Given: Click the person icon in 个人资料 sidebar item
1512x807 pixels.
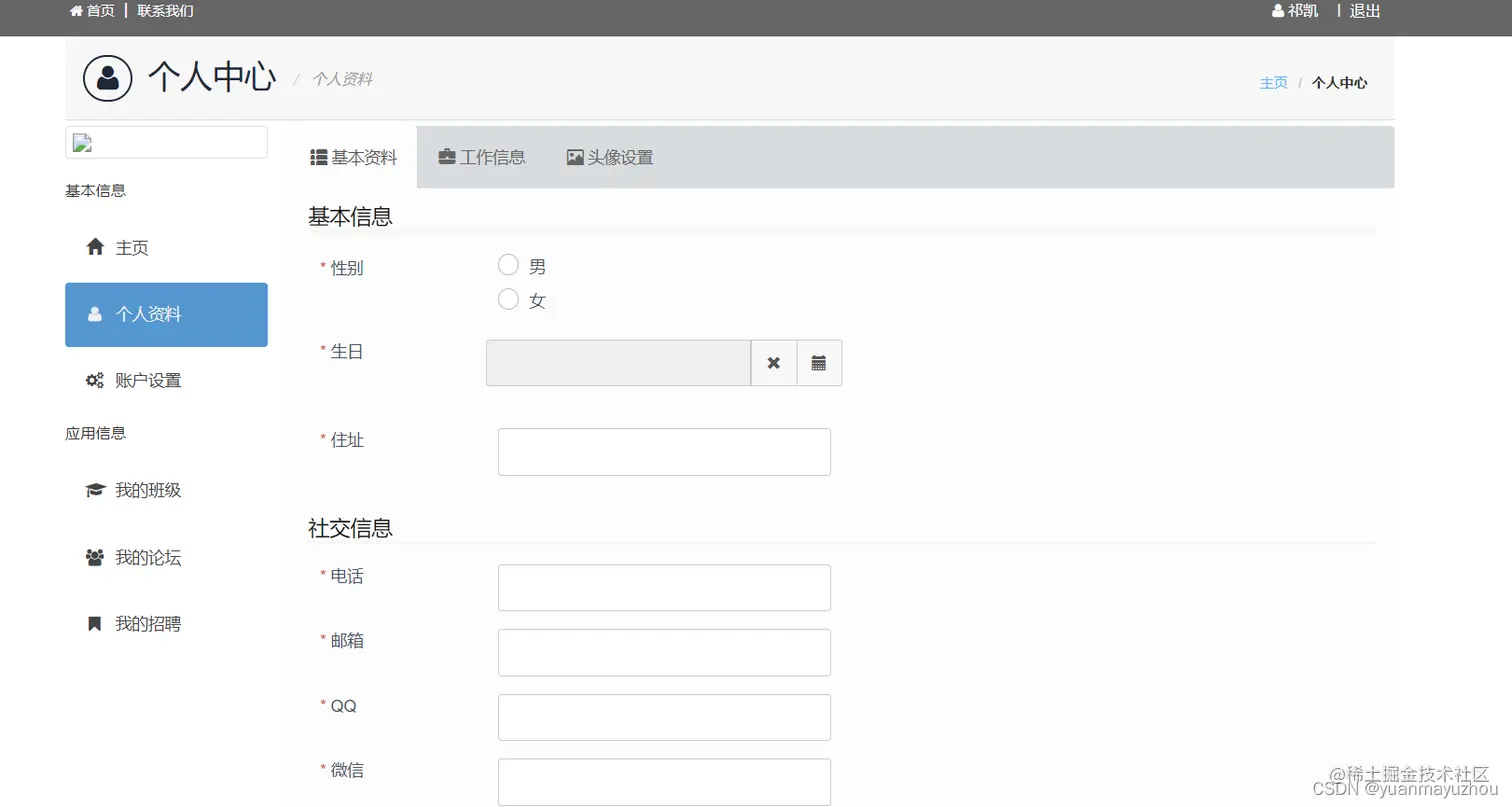Looking at the screenshot, I should click(95, 314).
